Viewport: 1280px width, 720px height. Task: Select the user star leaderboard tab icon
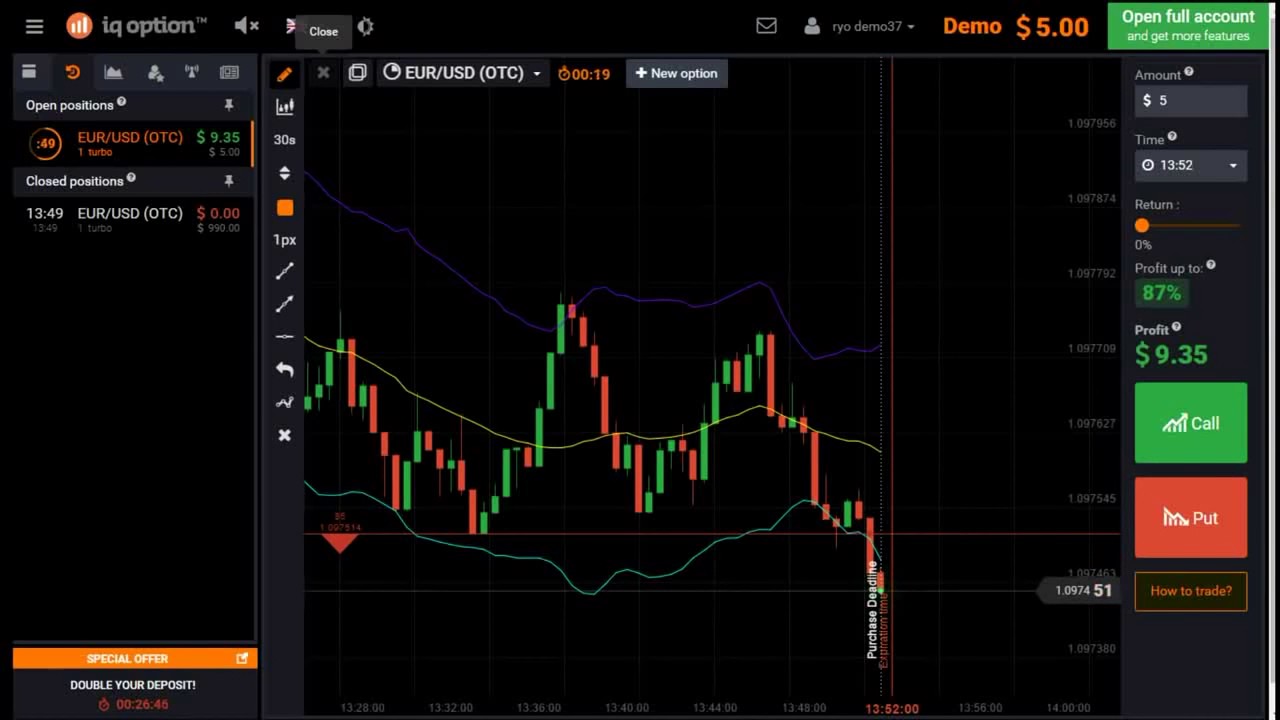click(155, 72)
